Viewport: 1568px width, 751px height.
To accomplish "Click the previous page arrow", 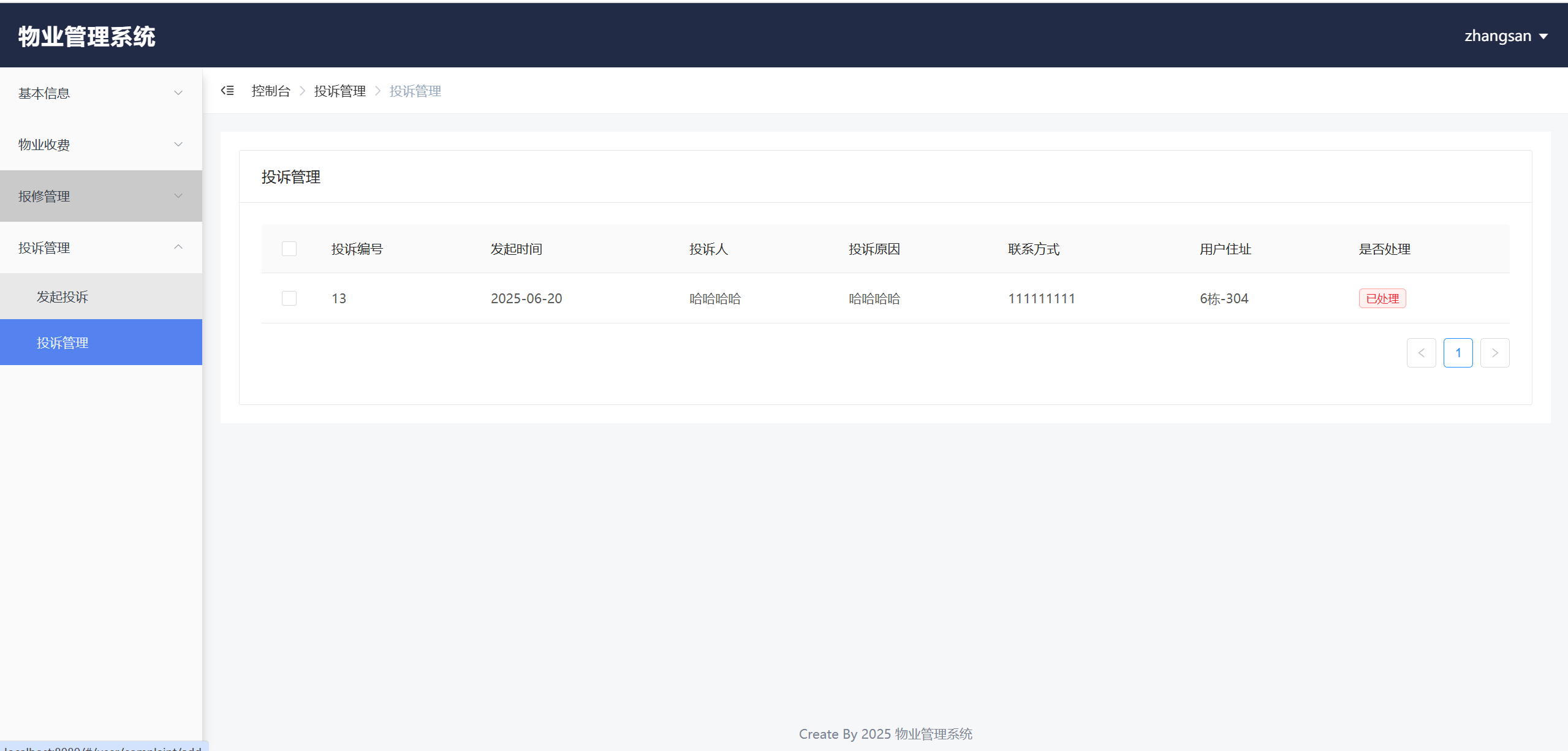I will pyautogui.click(x=1421, y=353).
